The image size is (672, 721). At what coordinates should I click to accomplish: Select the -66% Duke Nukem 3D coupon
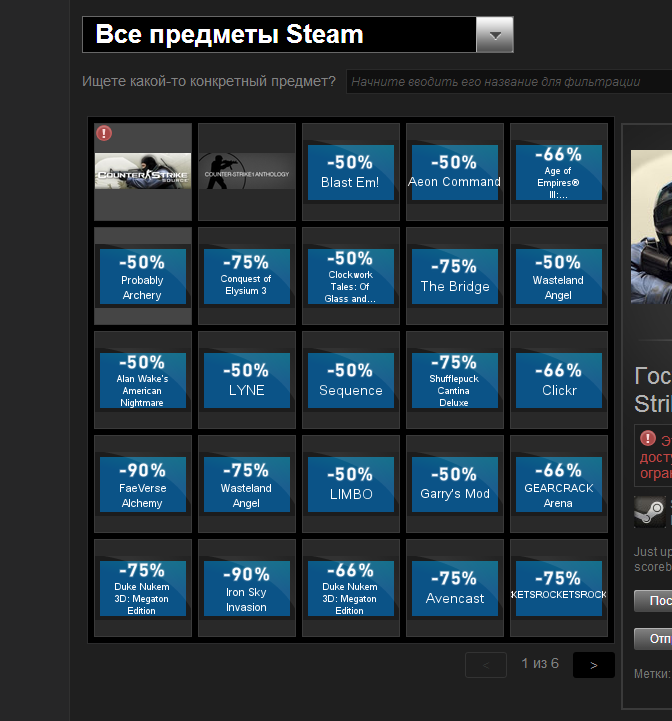[x=351, y=588]
